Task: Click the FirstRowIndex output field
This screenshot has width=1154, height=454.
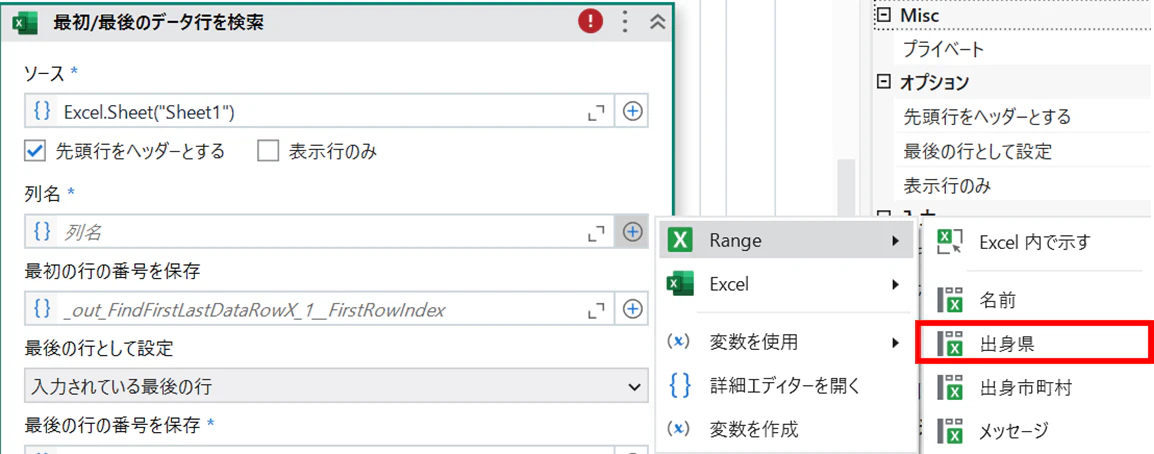Action: [x=318, y=309]
